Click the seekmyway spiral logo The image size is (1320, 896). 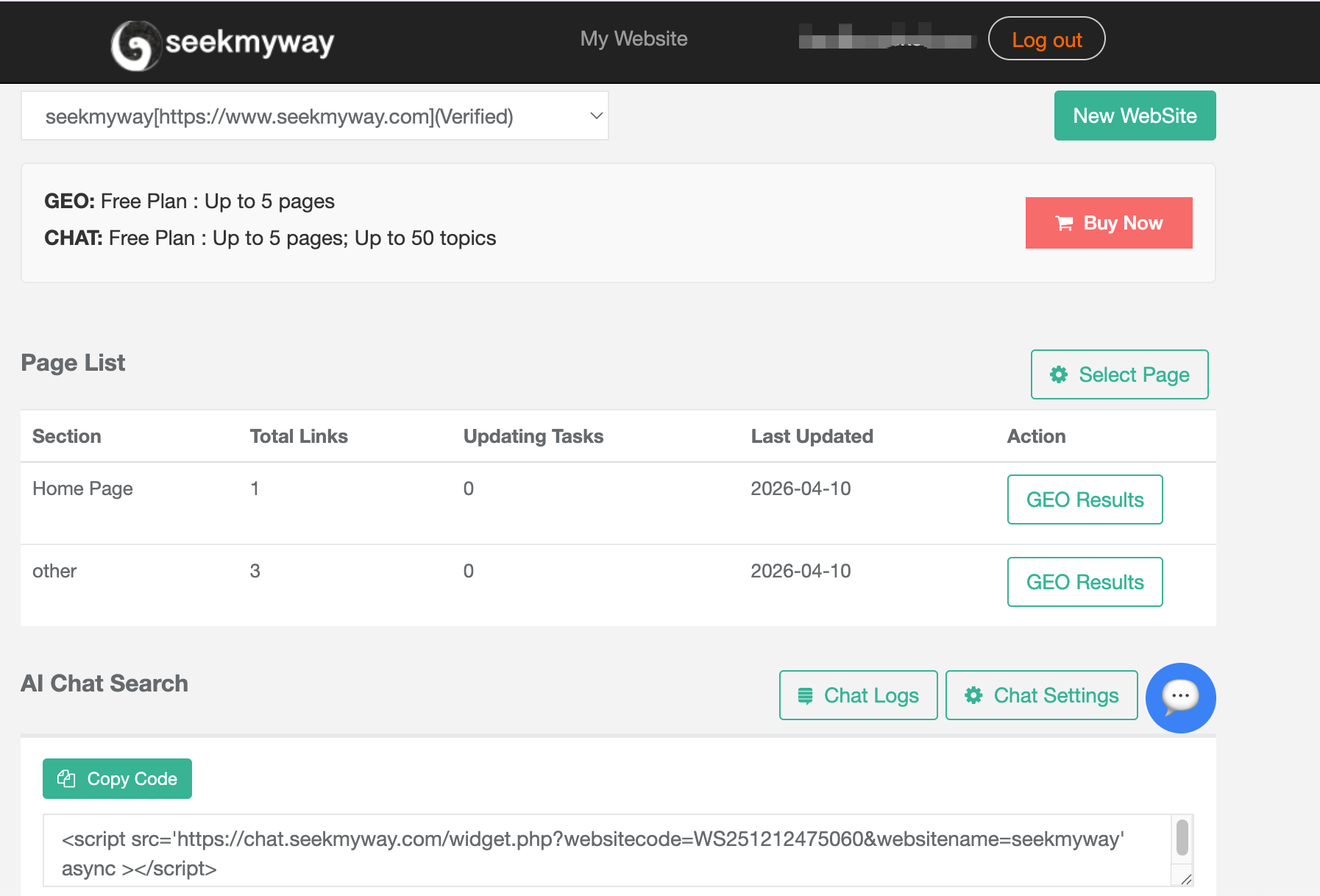136,45
